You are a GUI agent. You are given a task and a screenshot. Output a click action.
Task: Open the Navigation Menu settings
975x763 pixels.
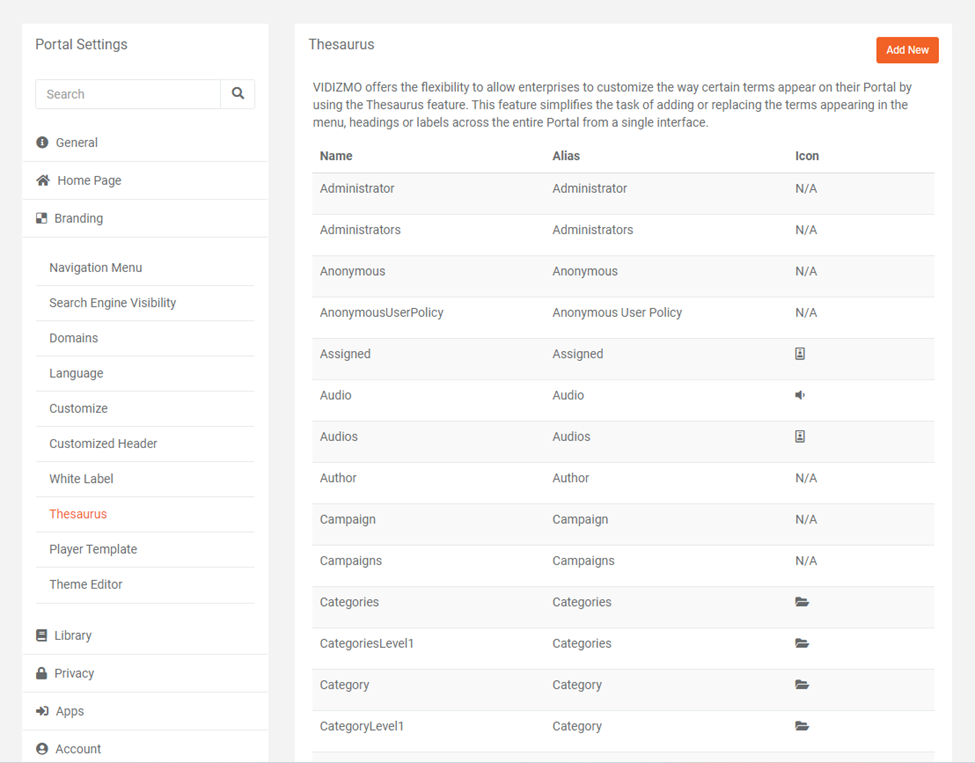point(96,268)
